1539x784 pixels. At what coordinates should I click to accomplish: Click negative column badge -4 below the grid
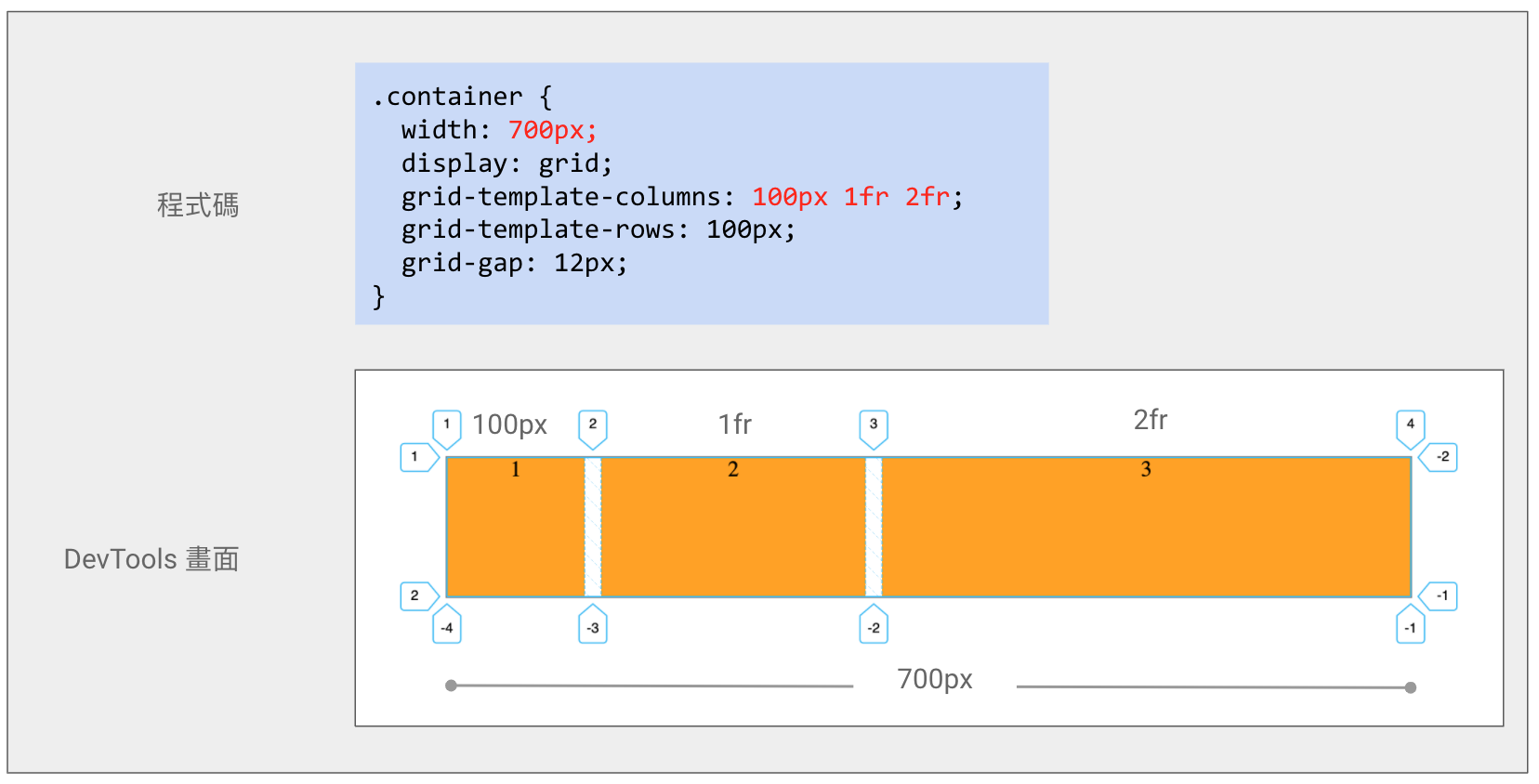click(447, 627)
